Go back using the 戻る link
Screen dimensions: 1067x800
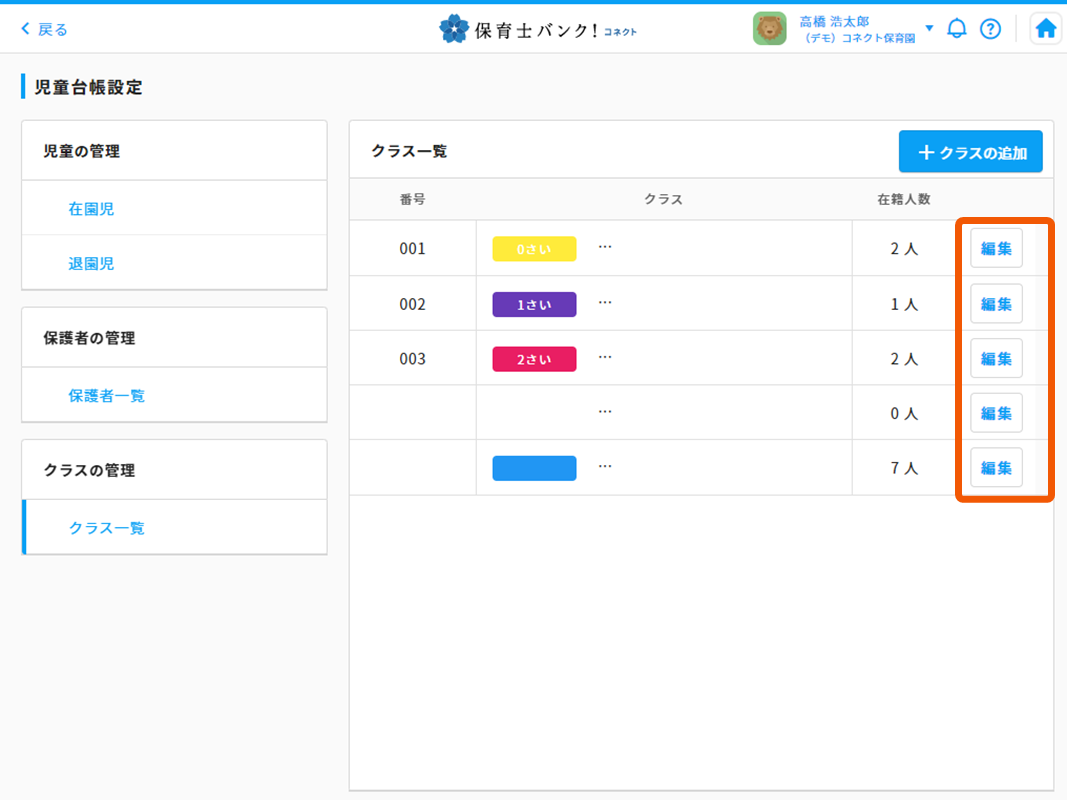45,29
